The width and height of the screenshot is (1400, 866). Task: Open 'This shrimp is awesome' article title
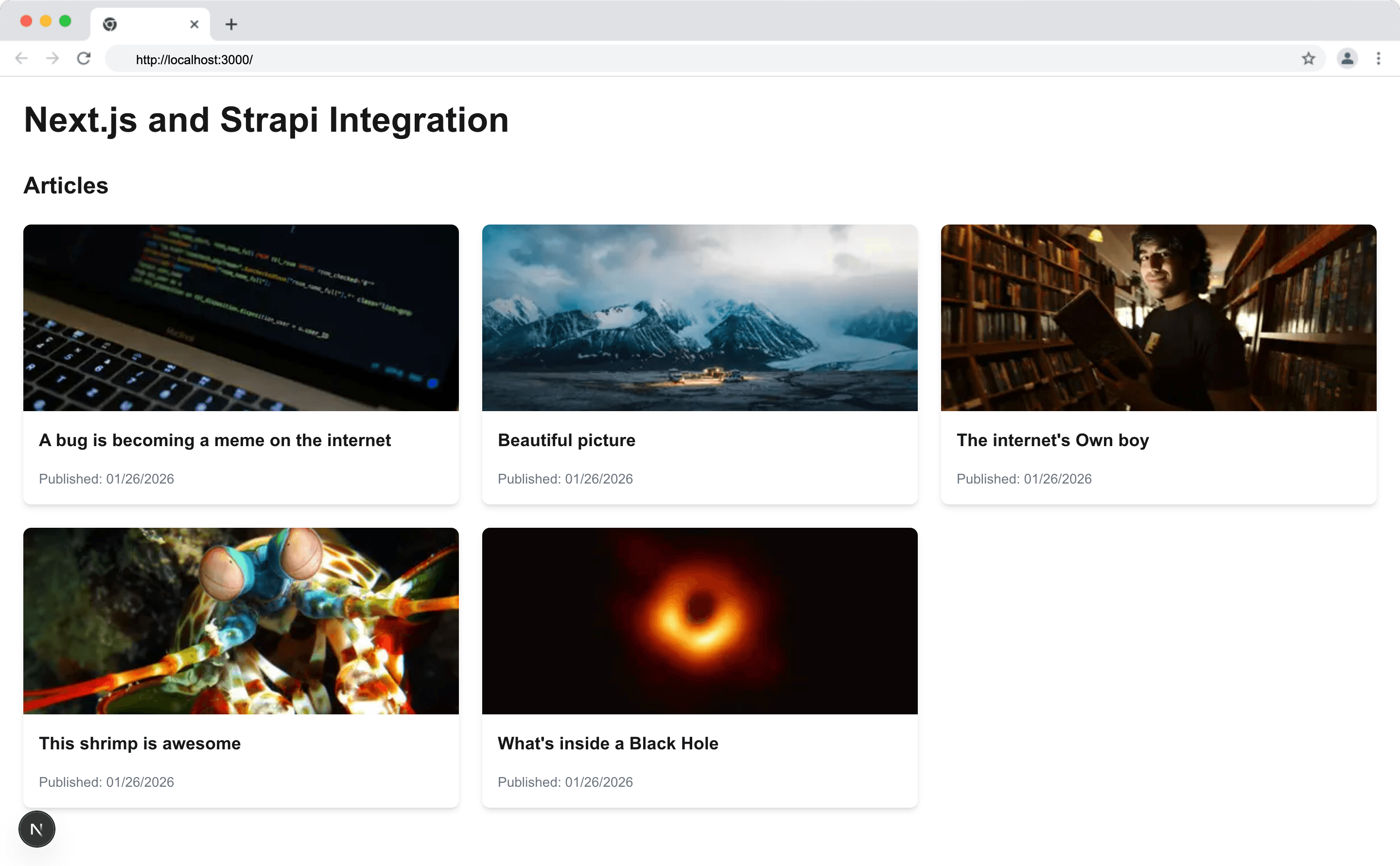coord(140,744)
